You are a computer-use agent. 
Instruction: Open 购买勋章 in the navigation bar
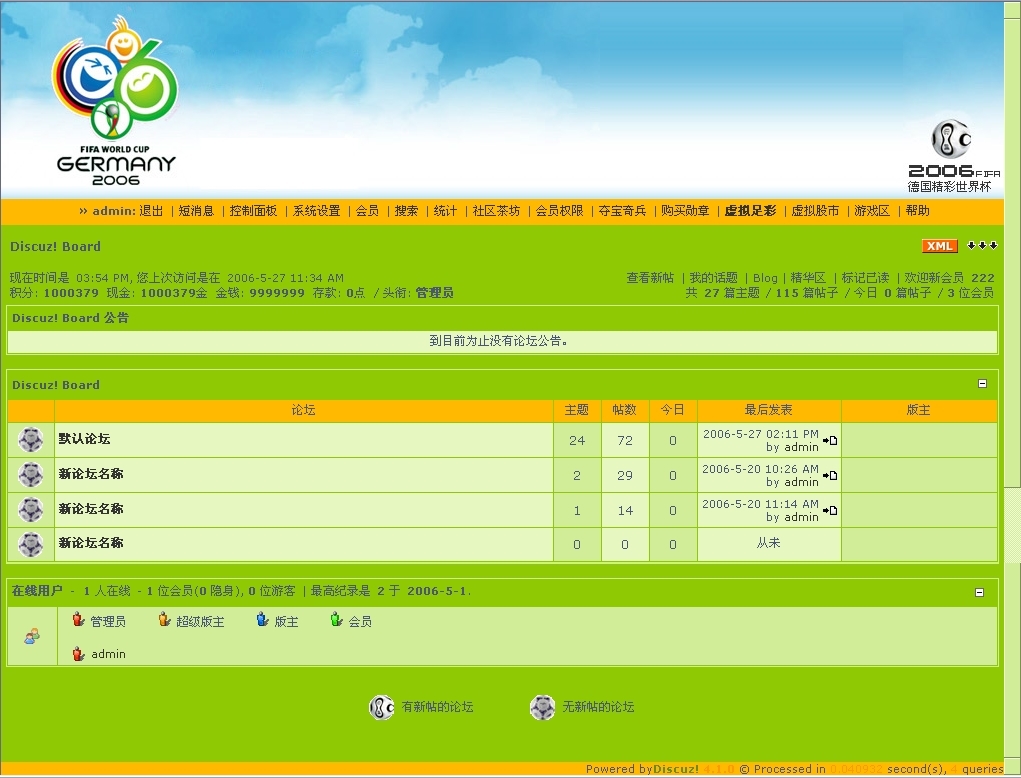(x=685, y=211)
